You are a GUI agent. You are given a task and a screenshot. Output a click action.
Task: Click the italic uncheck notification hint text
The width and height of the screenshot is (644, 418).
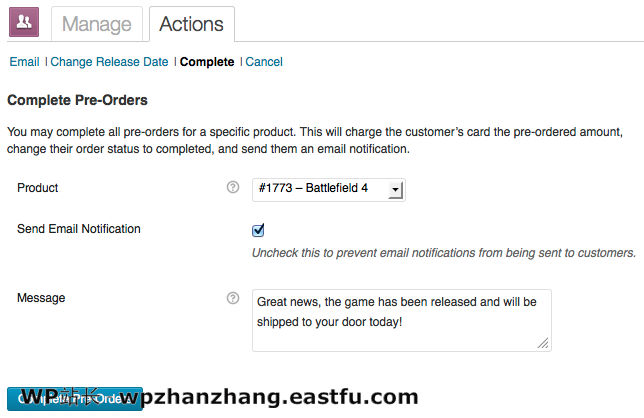(x=443, y=252)
